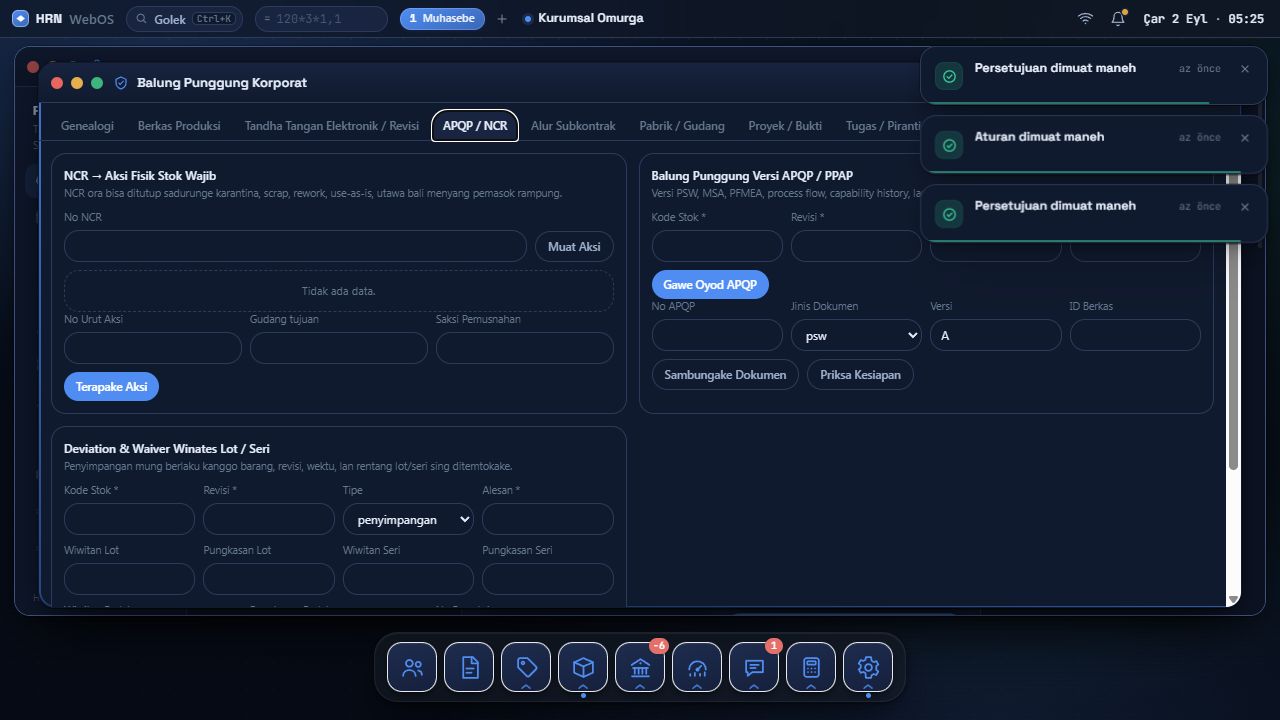Switch to the Proyek / Bukti tab
Image resolution: width=1280 pixels, height=720 pixels.
785,126
